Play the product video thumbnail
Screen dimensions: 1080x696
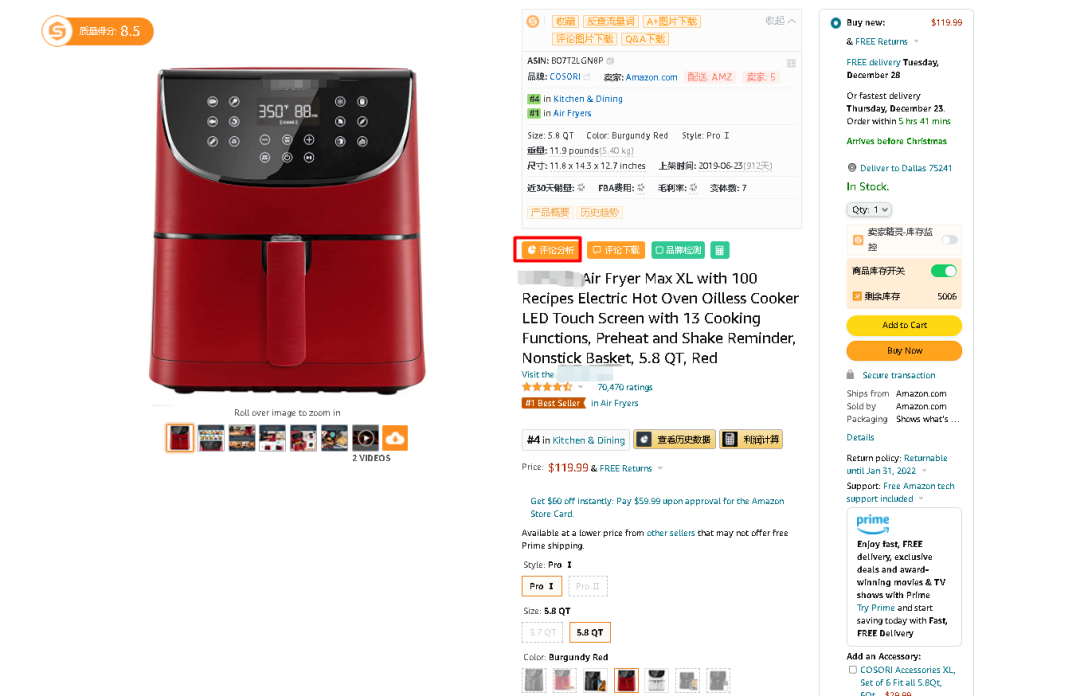pyautogui.click(x=366, y=438)
